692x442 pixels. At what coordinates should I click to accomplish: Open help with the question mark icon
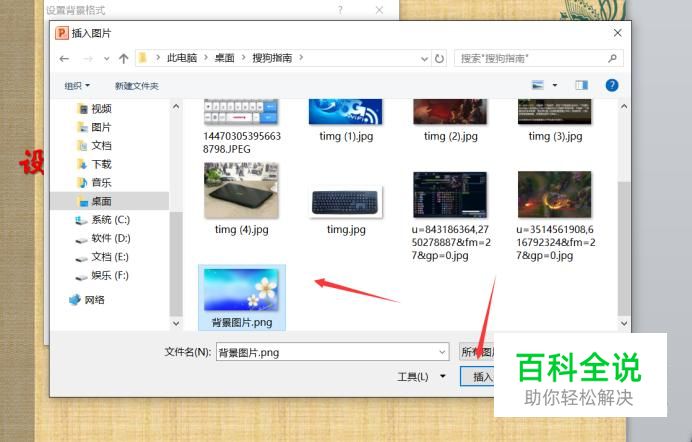click(612, 85)
